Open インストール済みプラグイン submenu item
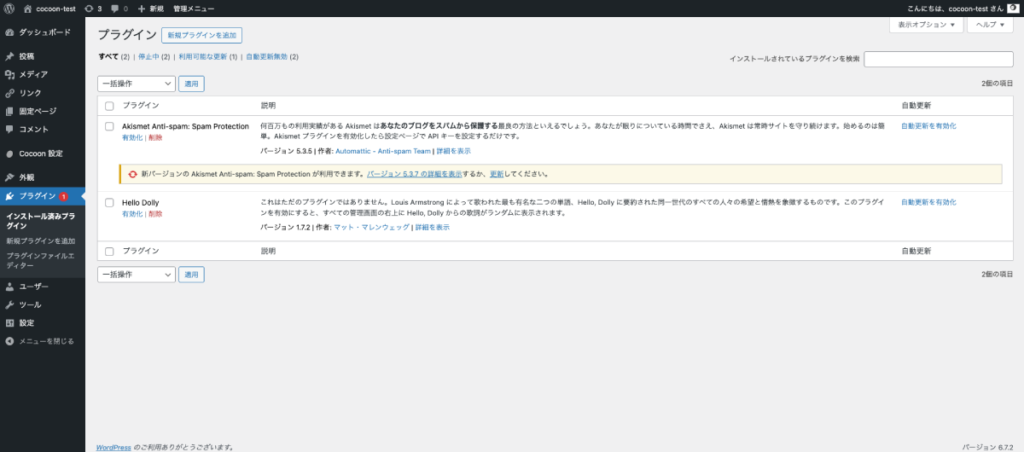This screenshot has height=452, width=1024. 40,221
